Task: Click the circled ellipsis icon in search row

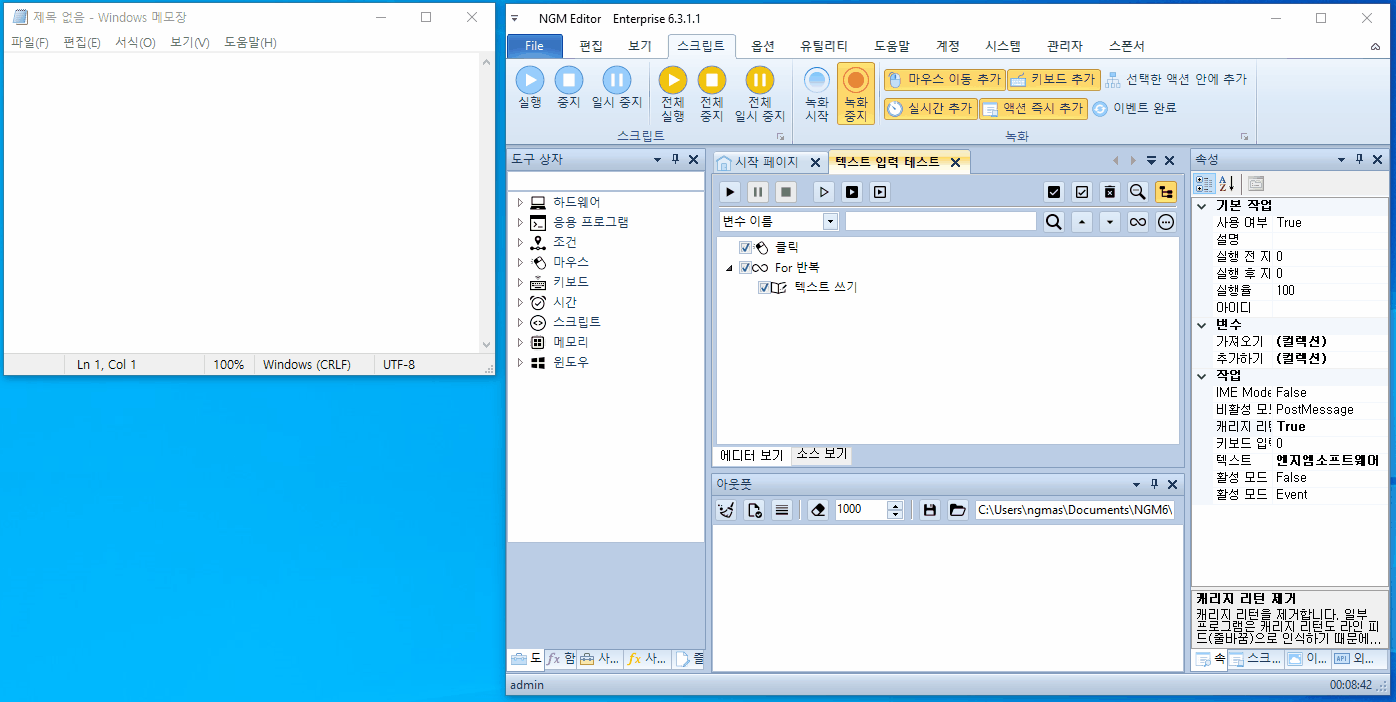Action: coord(1166,222)
